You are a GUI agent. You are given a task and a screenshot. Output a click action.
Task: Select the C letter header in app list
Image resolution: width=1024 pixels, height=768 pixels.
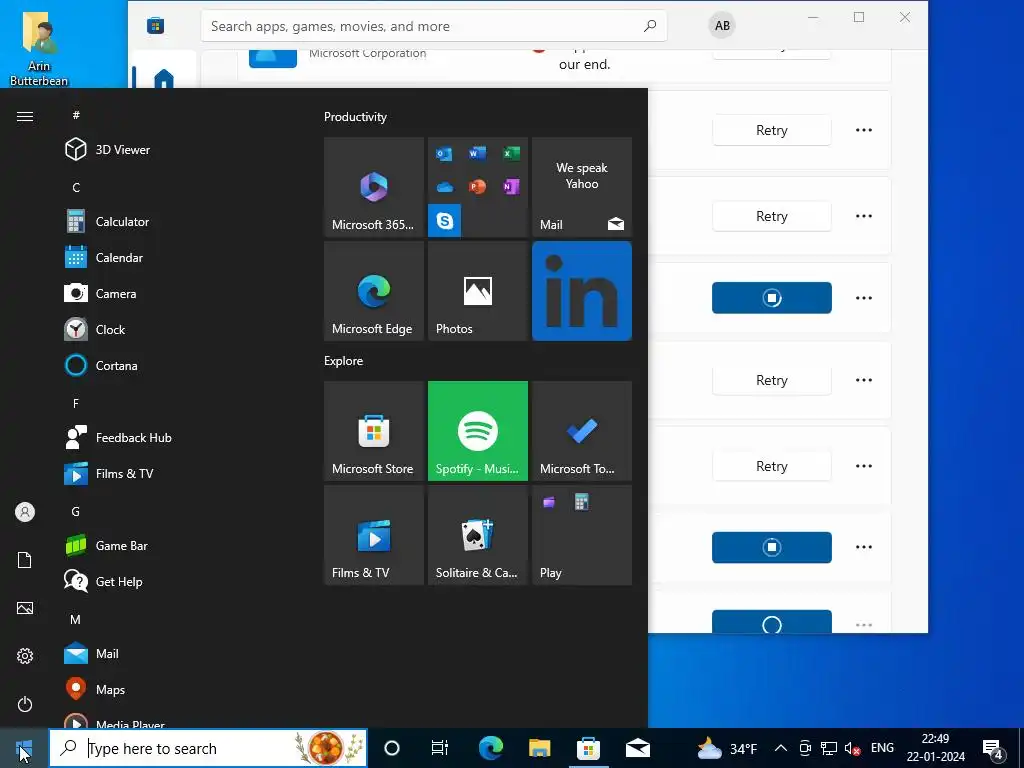click(x=76, y=187)
